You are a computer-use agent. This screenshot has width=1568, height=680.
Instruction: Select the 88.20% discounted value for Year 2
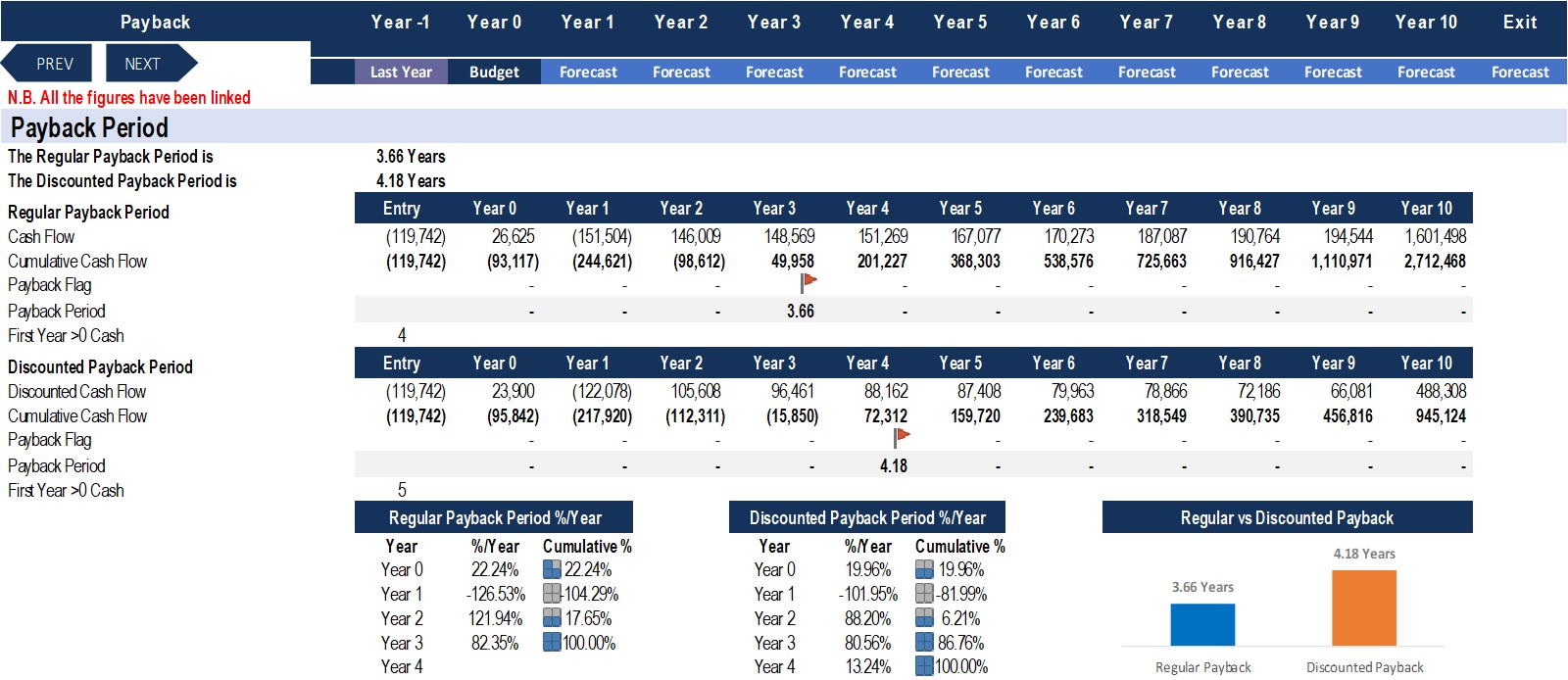tap(867, 618)
